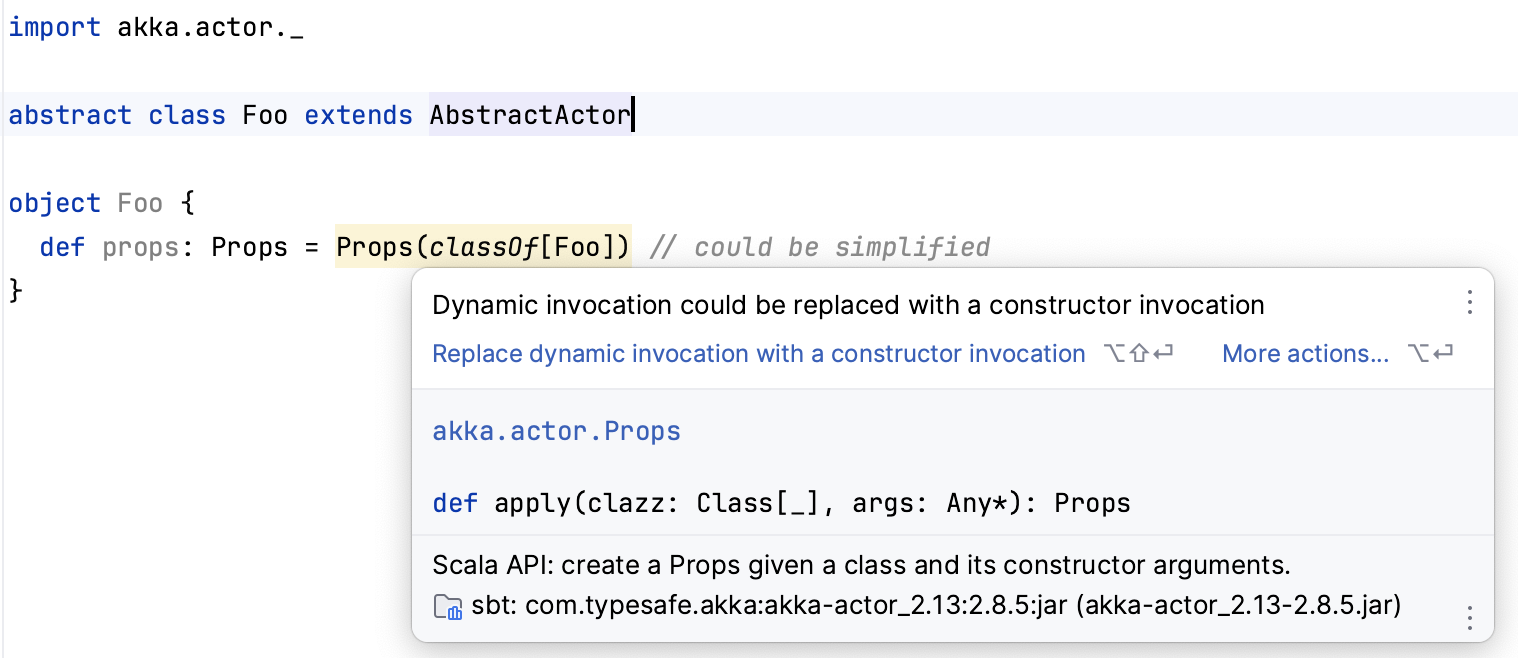Click the extends keyword

[x=358, y=115]
